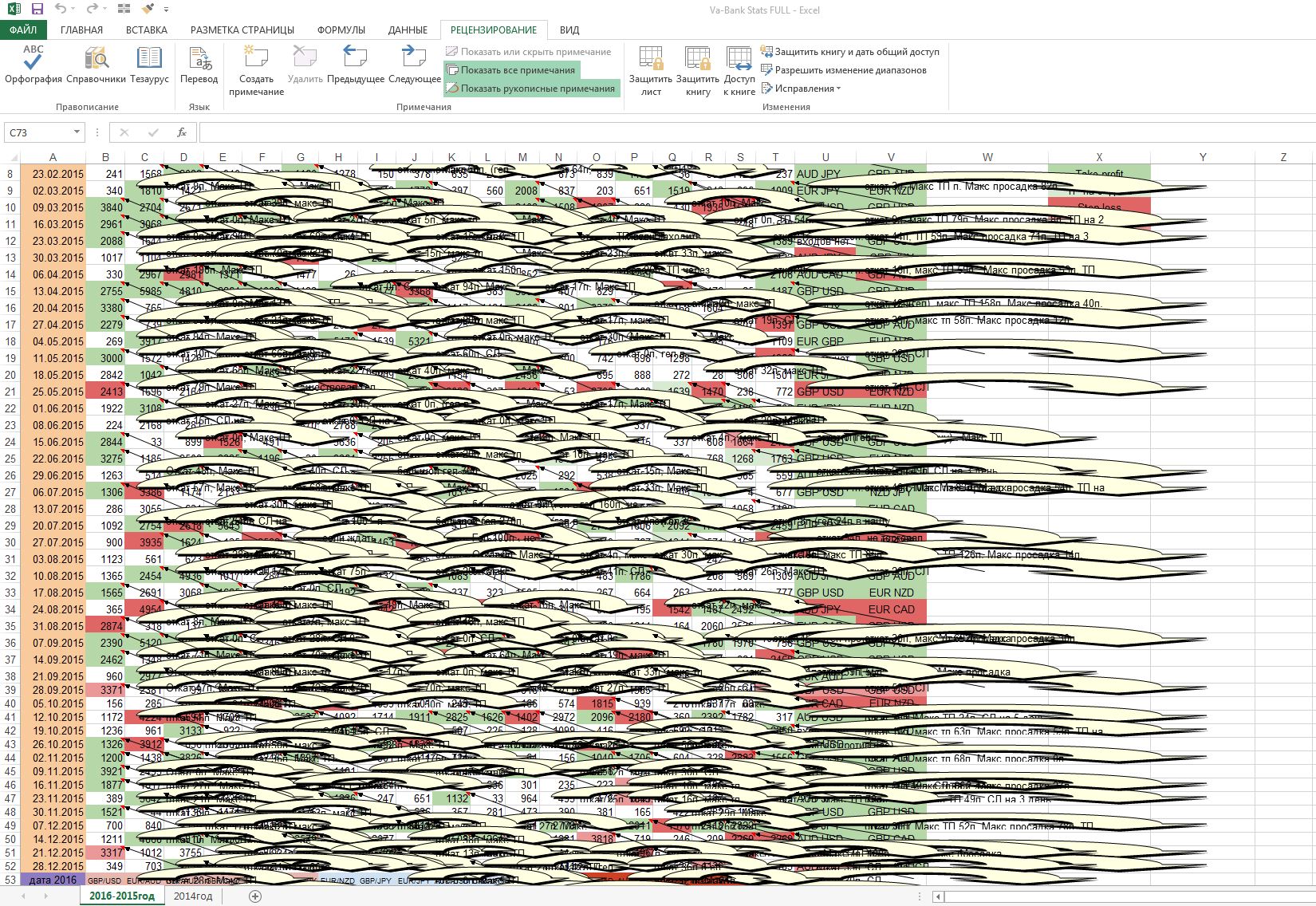The height and width of the screenshot is (906, 1316).
Task: Open the Тезаурус thesaurus
Action: (x=149, y=65)
